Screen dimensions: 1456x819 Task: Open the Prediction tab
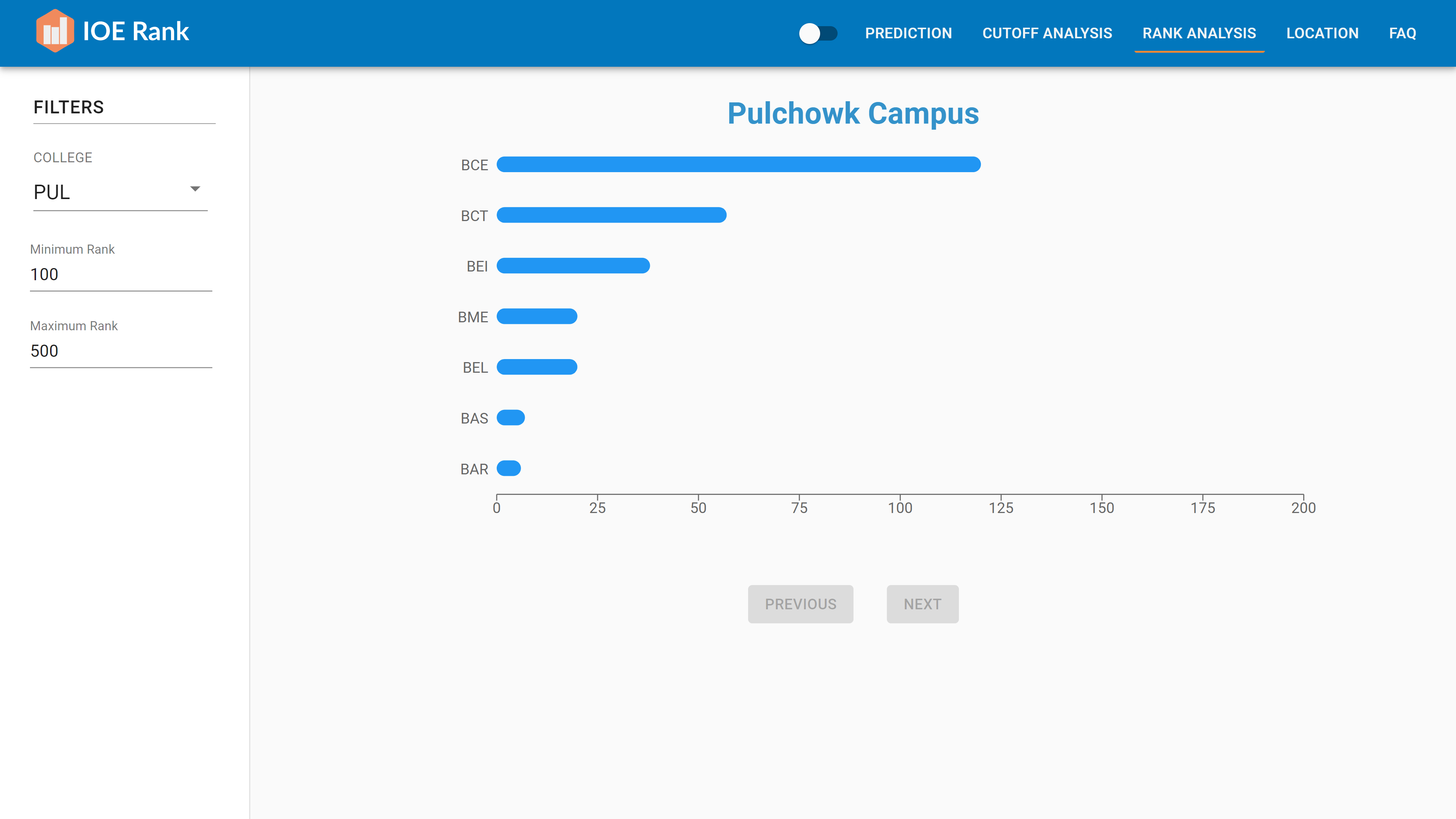[908, 33]
